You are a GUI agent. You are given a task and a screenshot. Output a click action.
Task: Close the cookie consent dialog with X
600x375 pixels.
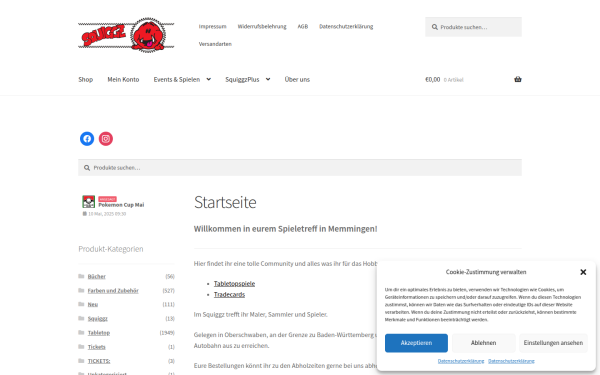tap(583, 272)
